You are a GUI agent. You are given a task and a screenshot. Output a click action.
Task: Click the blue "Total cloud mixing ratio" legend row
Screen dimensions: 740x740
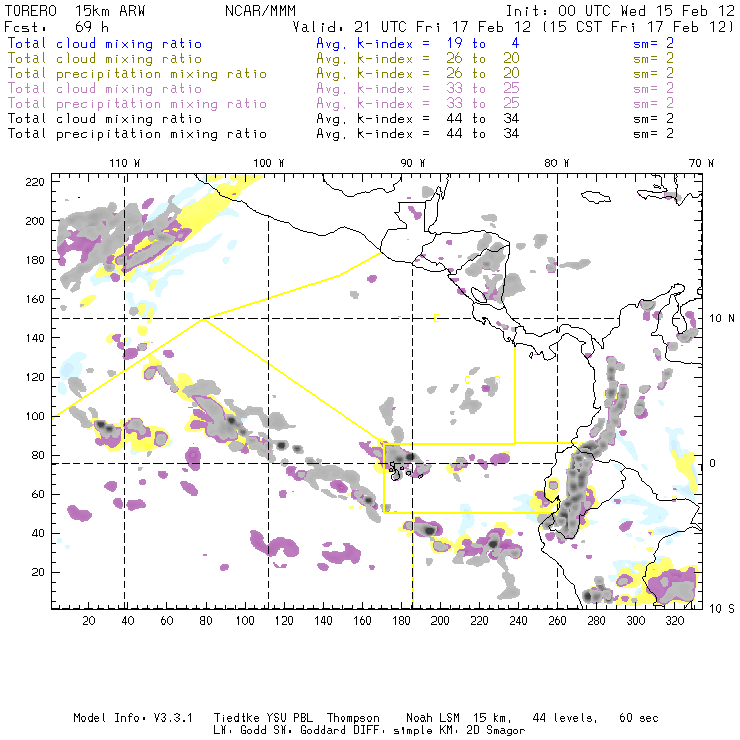pyautogui.click(x=105, y=43)
